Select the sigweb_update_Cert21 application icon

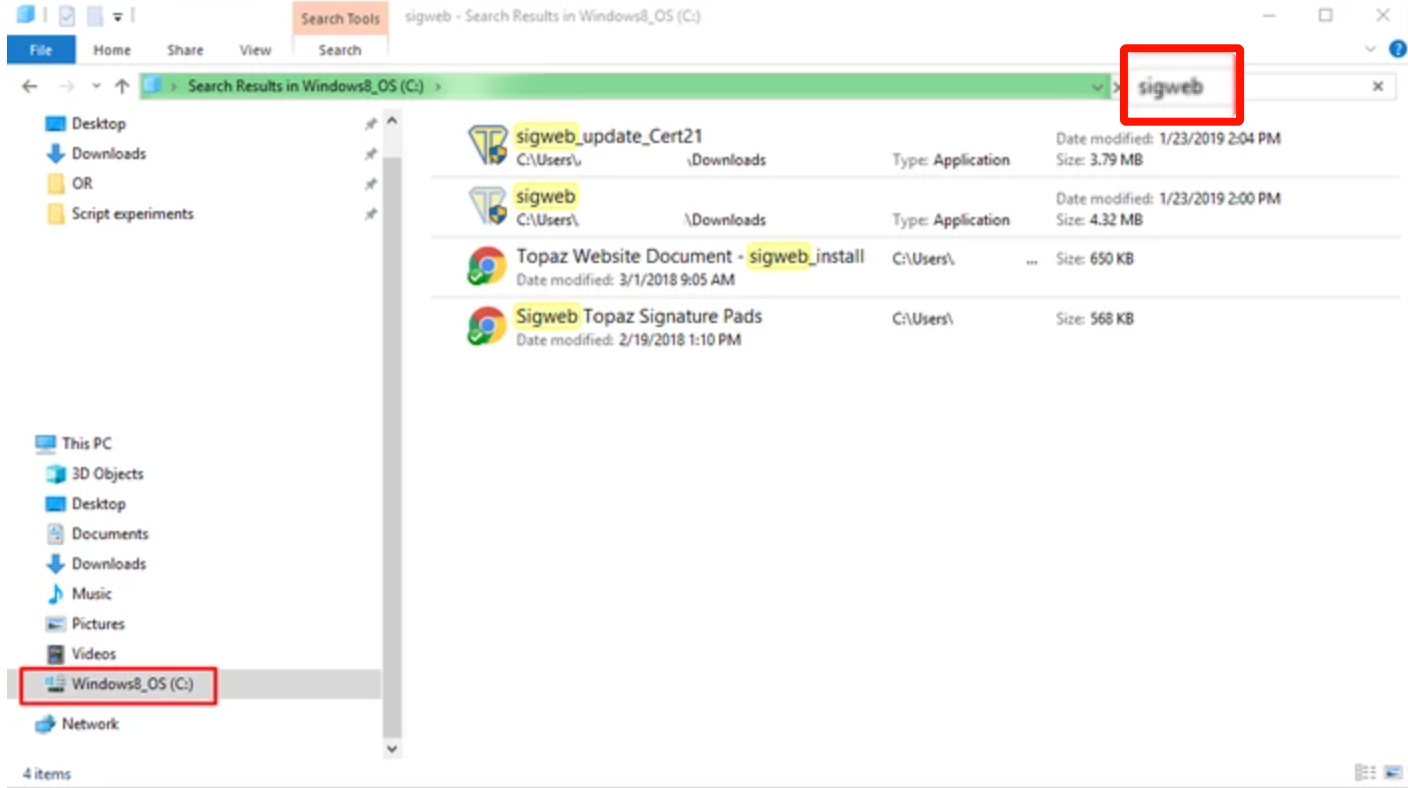pyautogui.click(x=488, y=147)
